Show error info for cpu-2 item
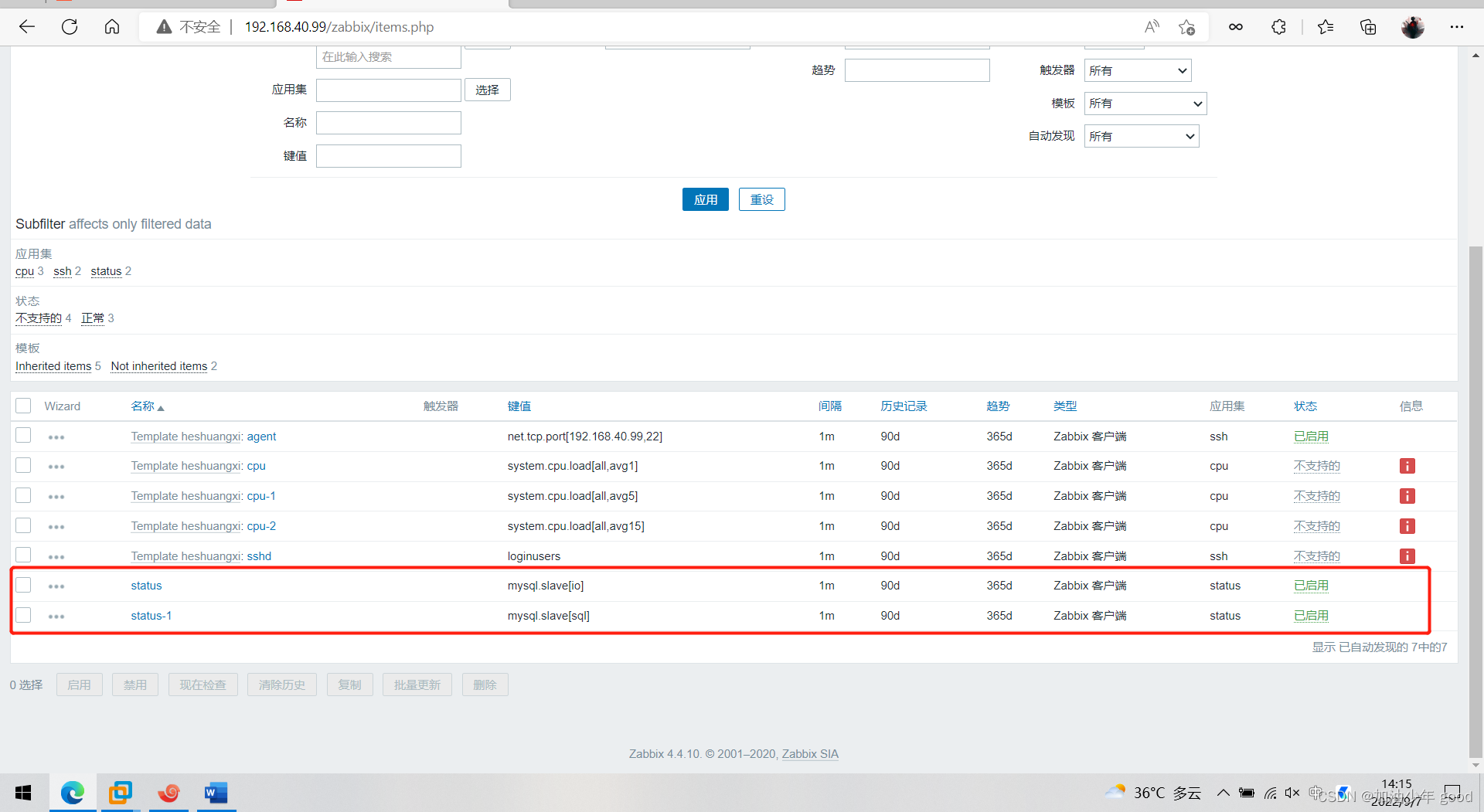 pos(1407,526)
